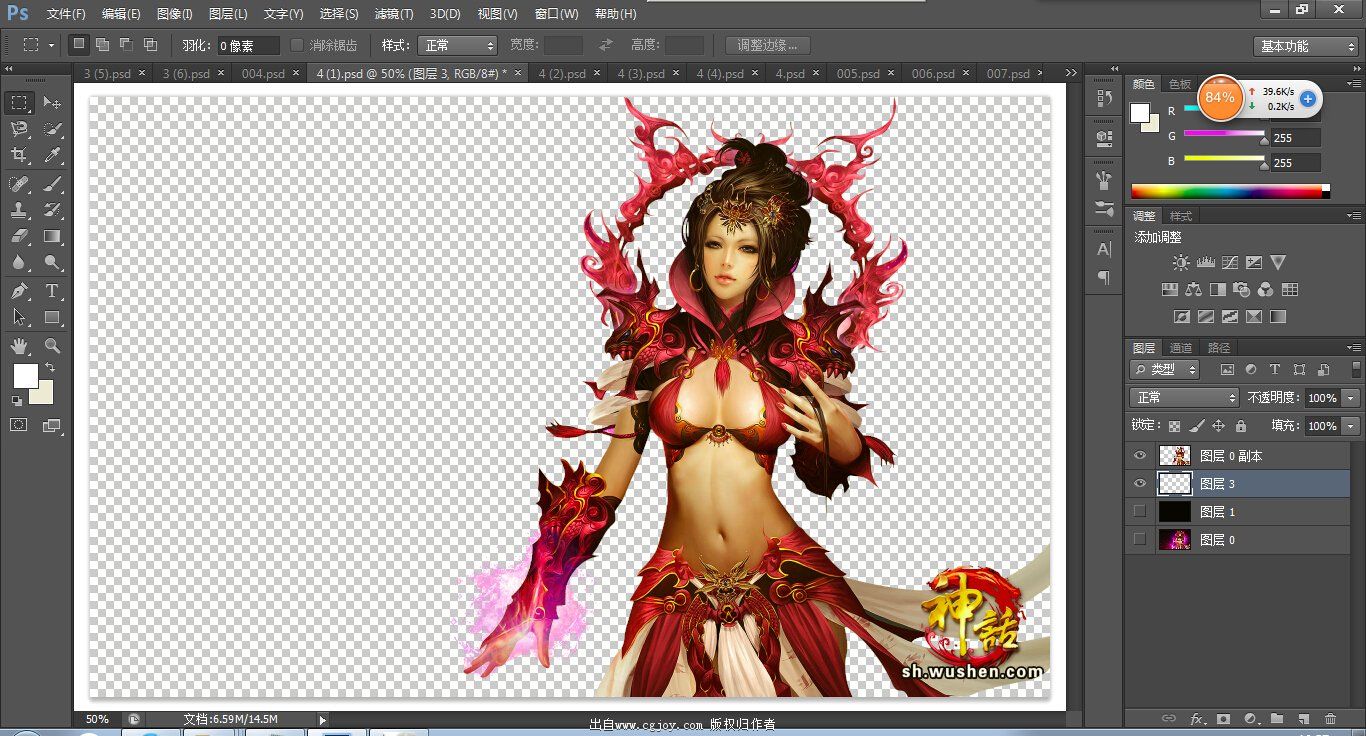Open 基本功能 workspace dropdown
This screenshot has width=1366, height=736.
1305,46
